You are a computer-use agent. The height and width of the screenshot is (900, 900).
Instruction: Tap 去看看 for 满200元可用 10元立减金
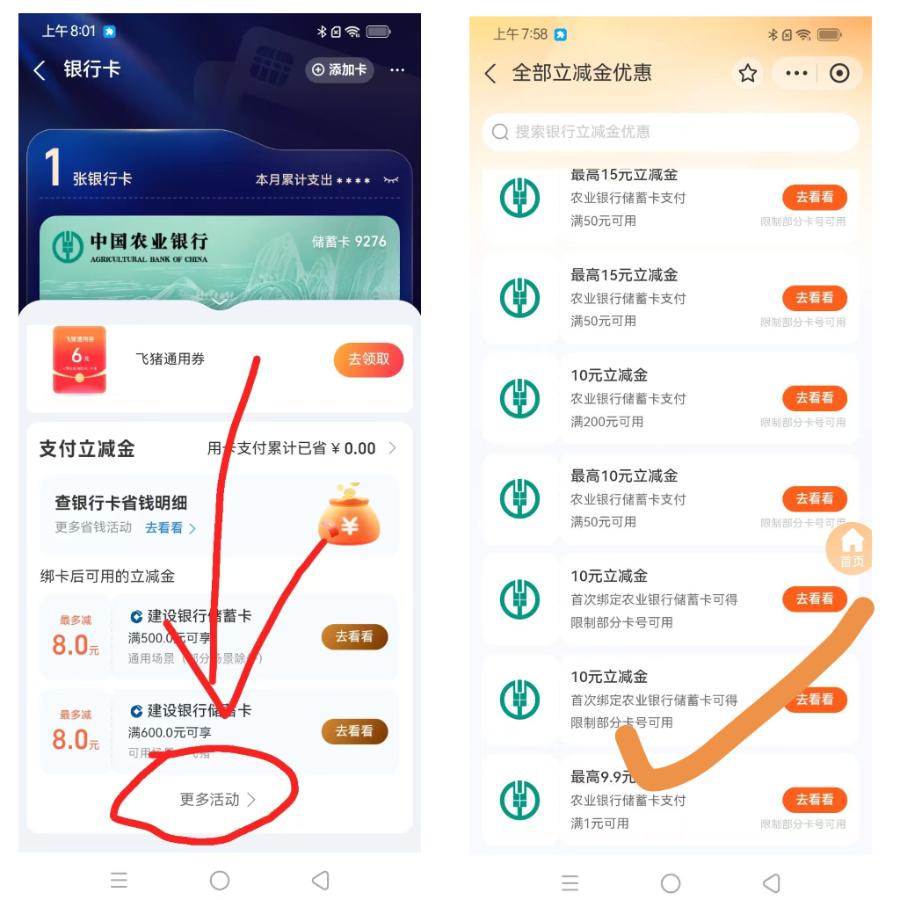pos(814,398)
